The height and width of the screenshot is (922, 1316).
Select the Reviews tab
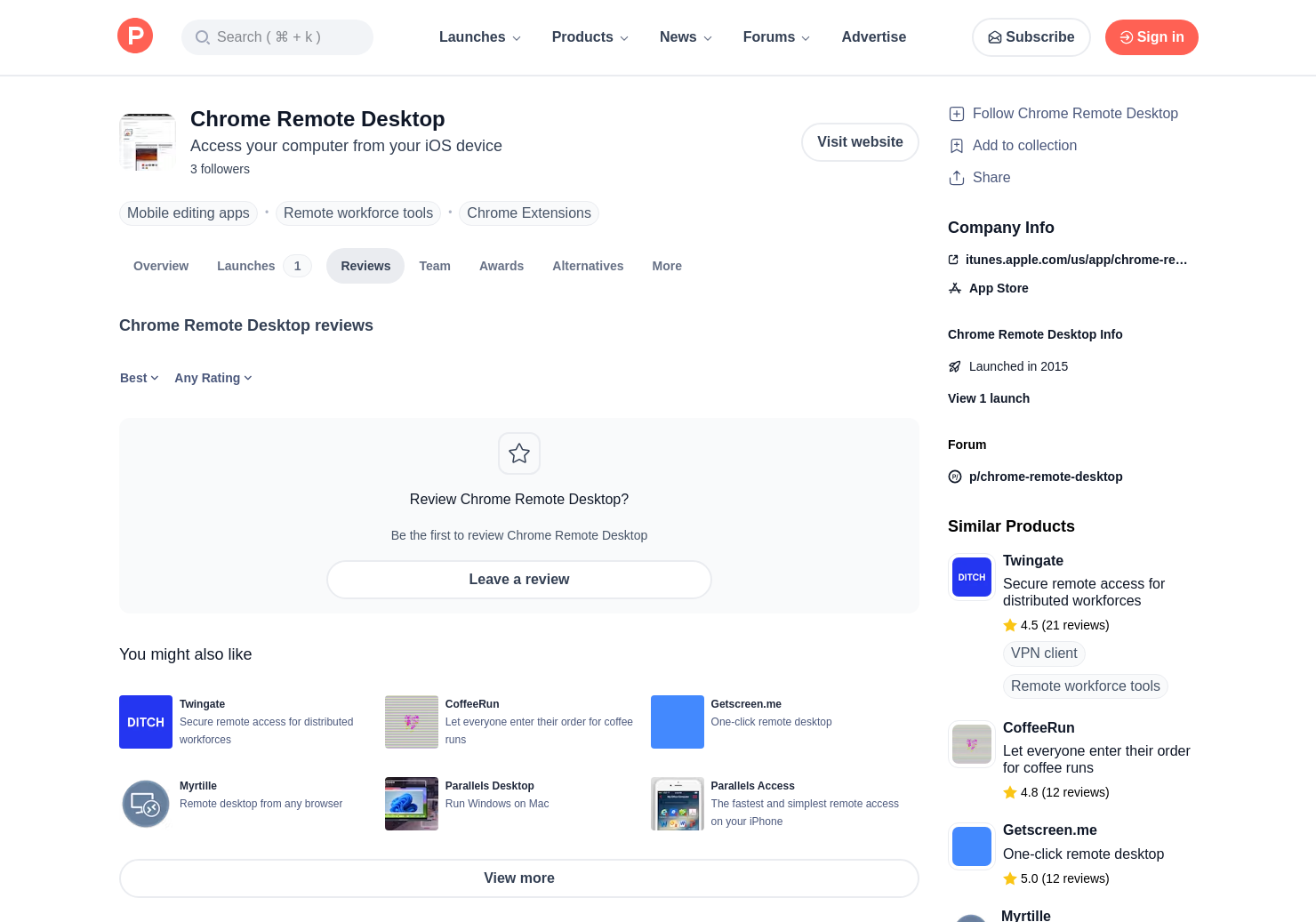point(365,266)
